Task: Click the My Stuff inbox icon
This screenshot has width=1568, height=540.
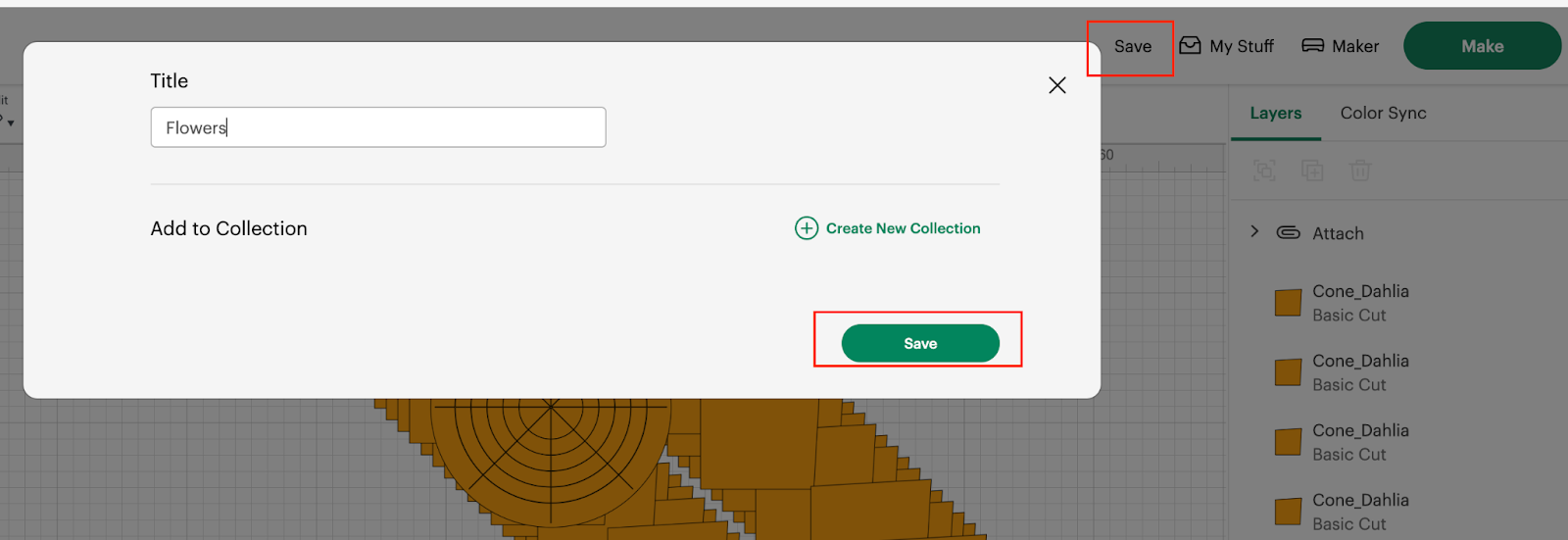Action: tap(1190, 45)
